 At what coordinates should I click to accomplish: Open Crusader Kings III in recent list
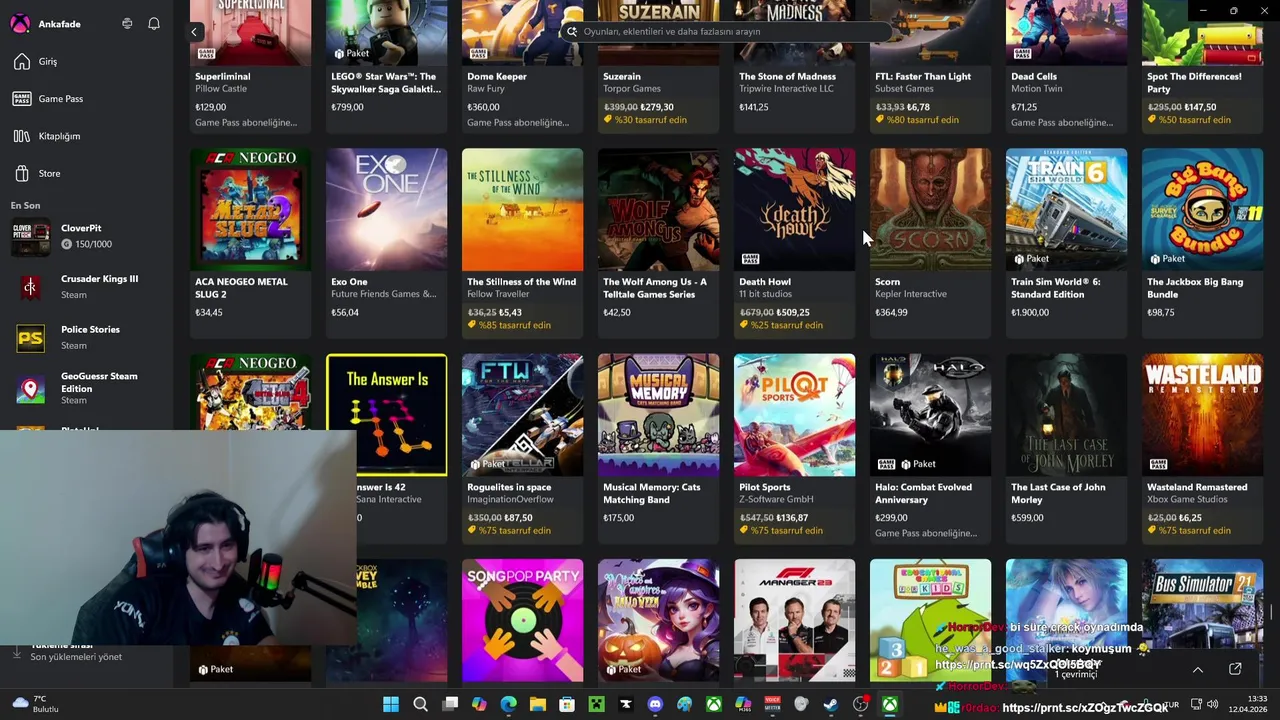click(x=86, y=287)
